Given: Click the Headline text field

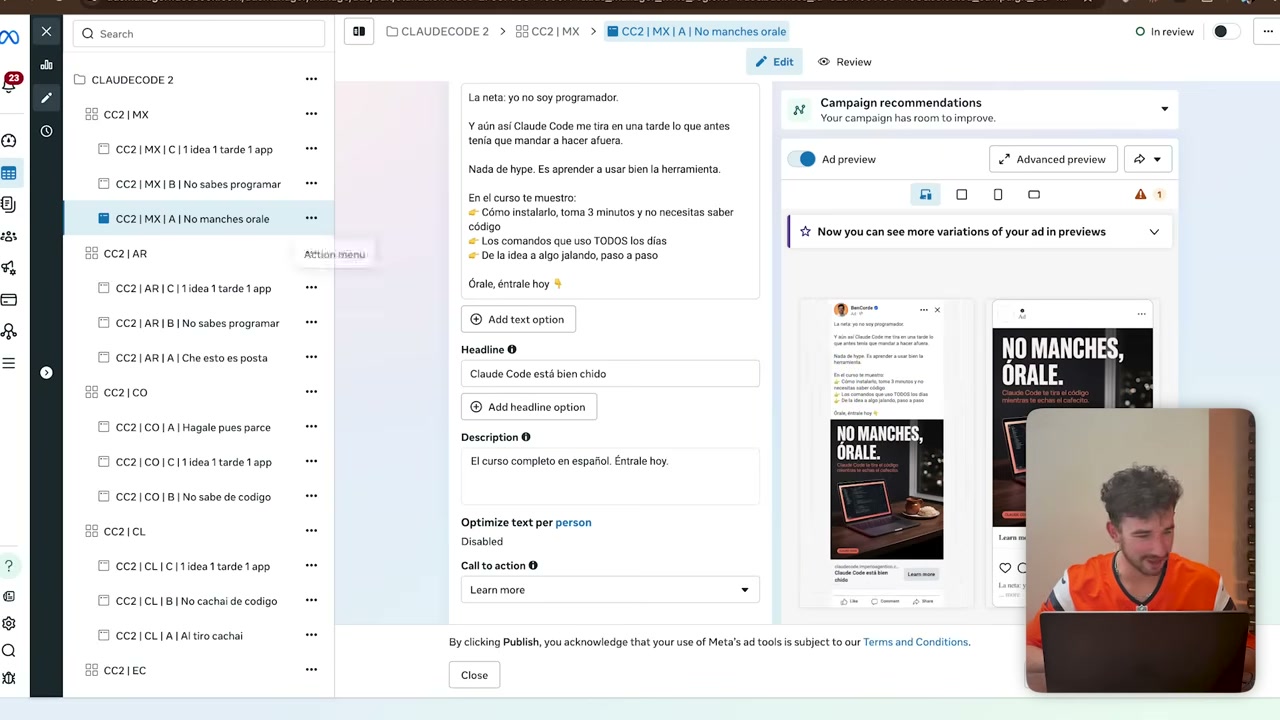Looking at the screenshot, I should [x=610, y=374].
